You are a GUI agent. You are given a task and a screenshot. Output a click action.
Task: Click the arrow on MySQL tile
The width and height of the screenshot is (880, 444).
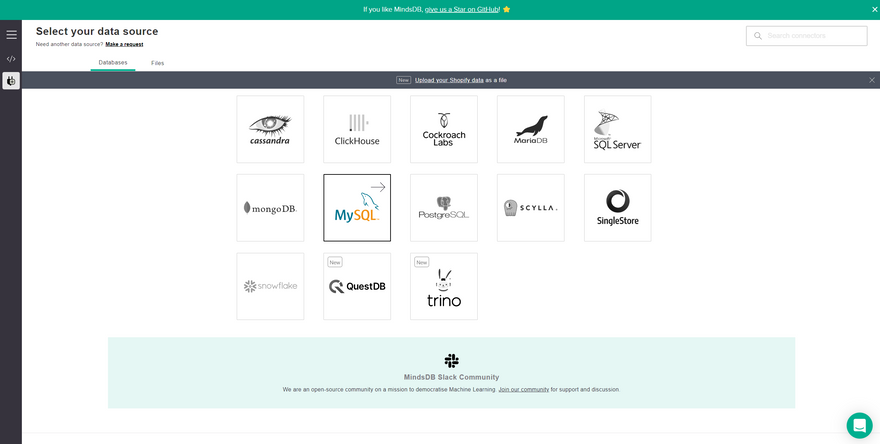378,187
